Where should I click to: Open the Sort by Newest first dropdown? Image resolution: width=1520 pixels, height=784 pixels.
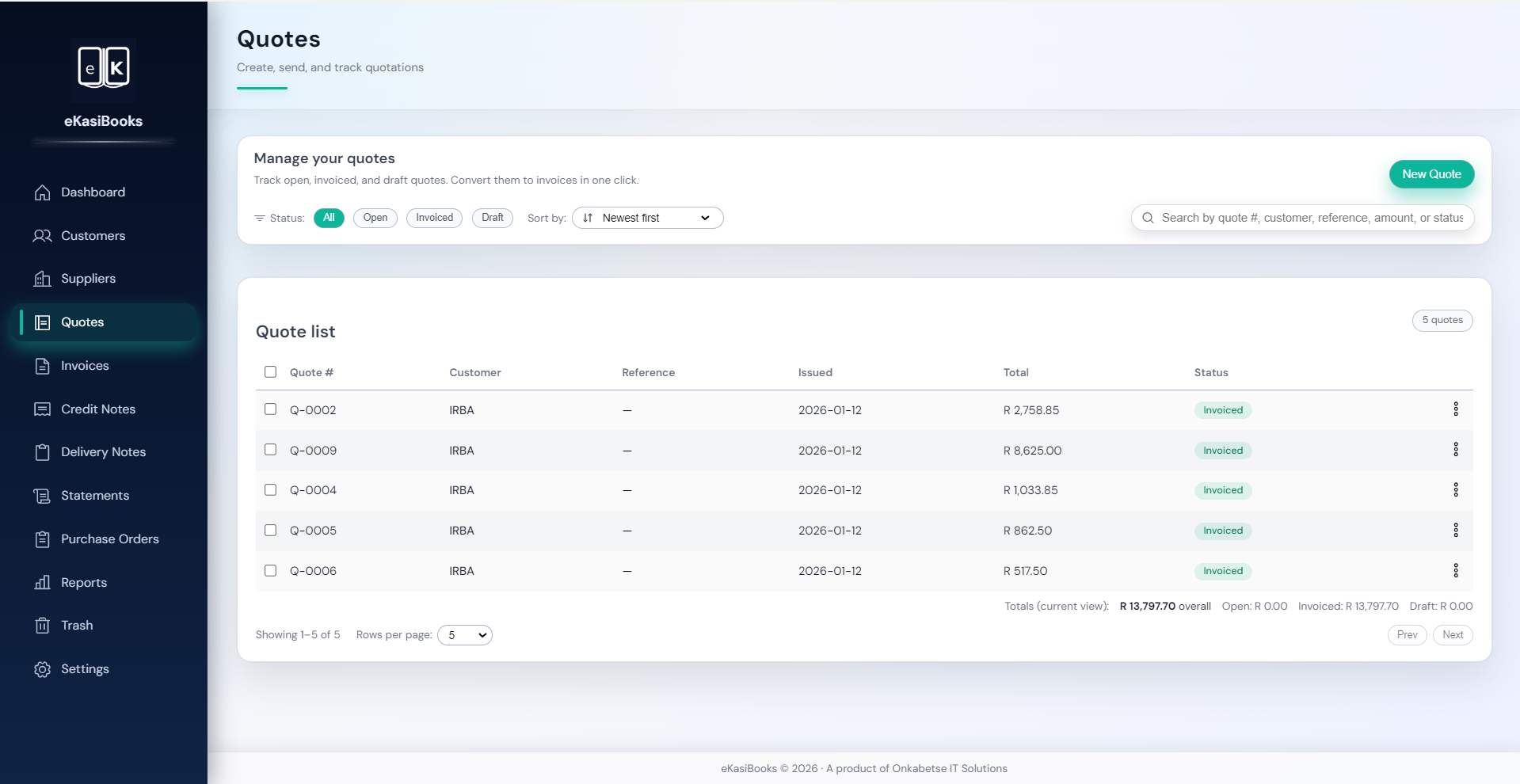pyautogui.click(x=647, y=218)
